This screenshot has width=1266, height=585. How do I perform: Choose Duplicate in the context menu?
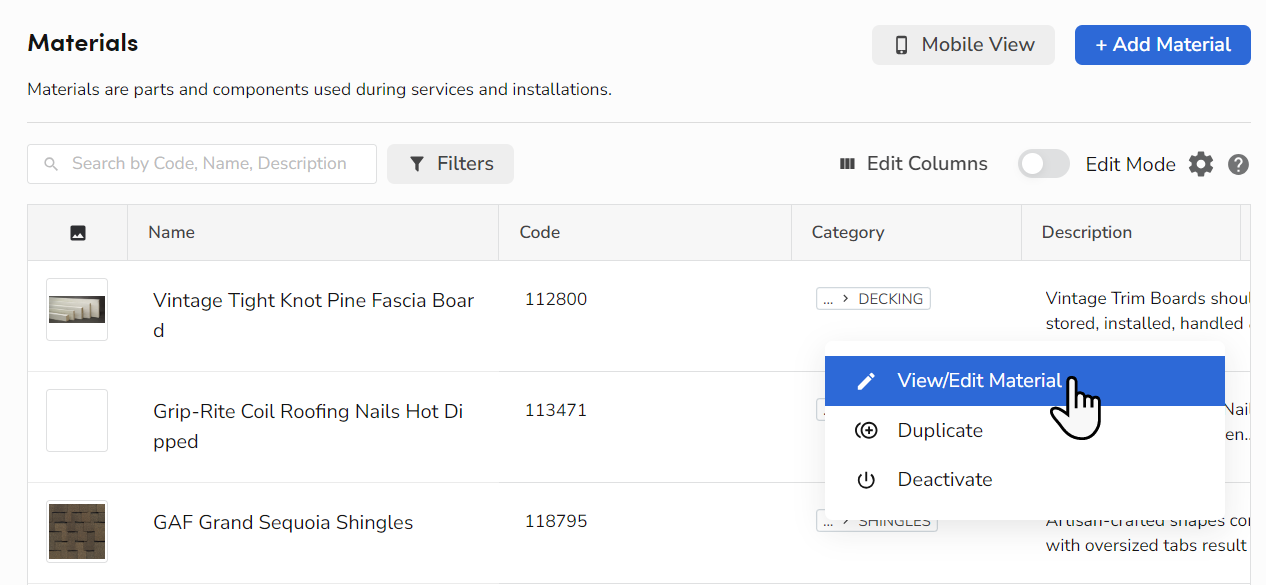1025,431
